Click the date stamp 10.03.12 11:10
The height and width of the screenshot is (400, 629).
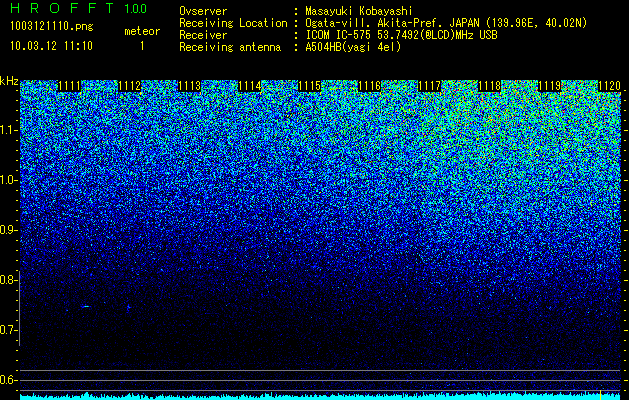(51, 46)
